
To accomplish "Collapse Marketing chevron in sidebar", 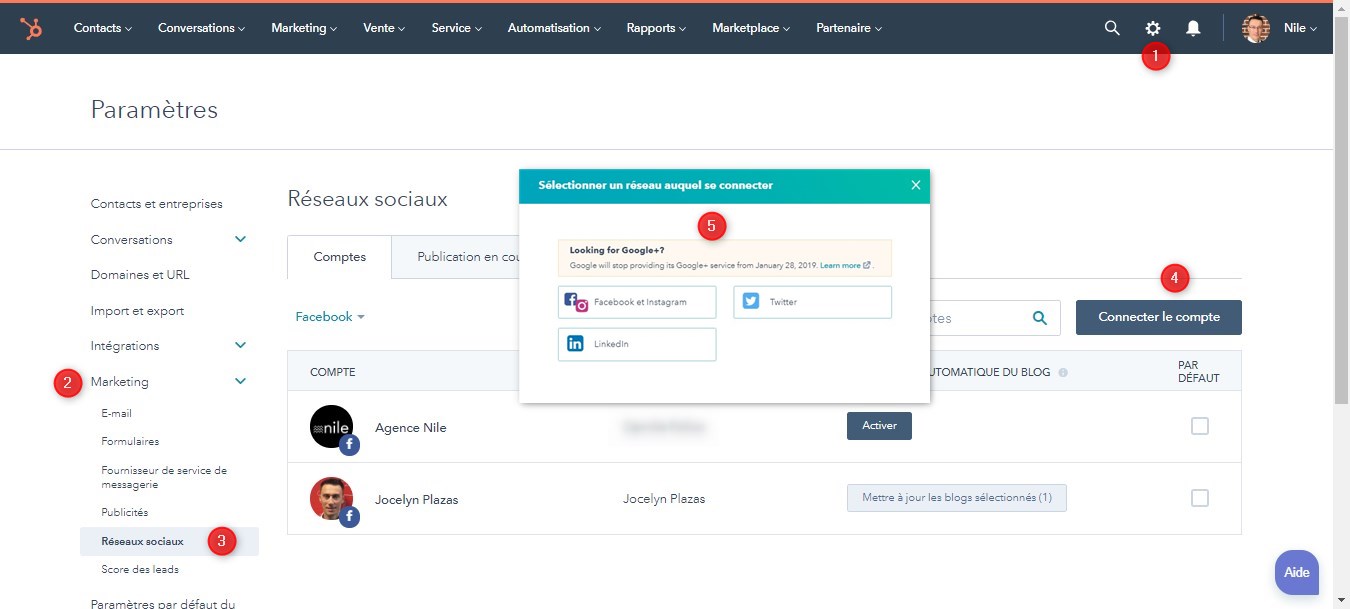I will pyautogui.click(x=240, y=381).
